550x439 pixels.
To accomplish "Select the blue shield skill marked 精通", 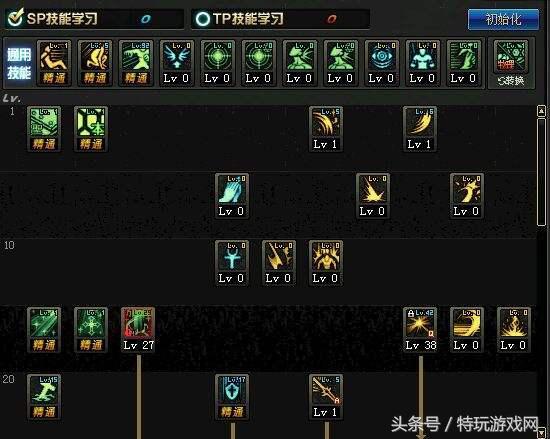I will pyautogui.click(x=232, y=397).
